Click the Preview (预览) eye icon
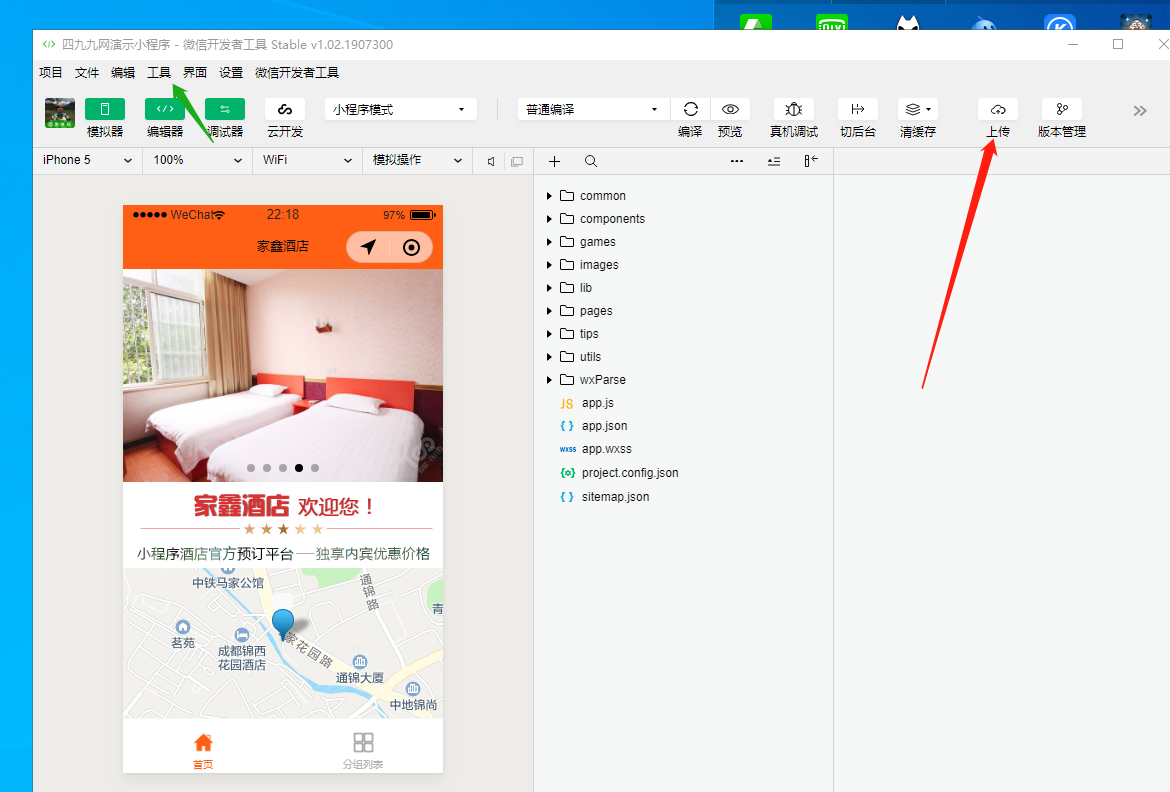The height and width of the screenshot is (792, 1170). tap(730, 109)
